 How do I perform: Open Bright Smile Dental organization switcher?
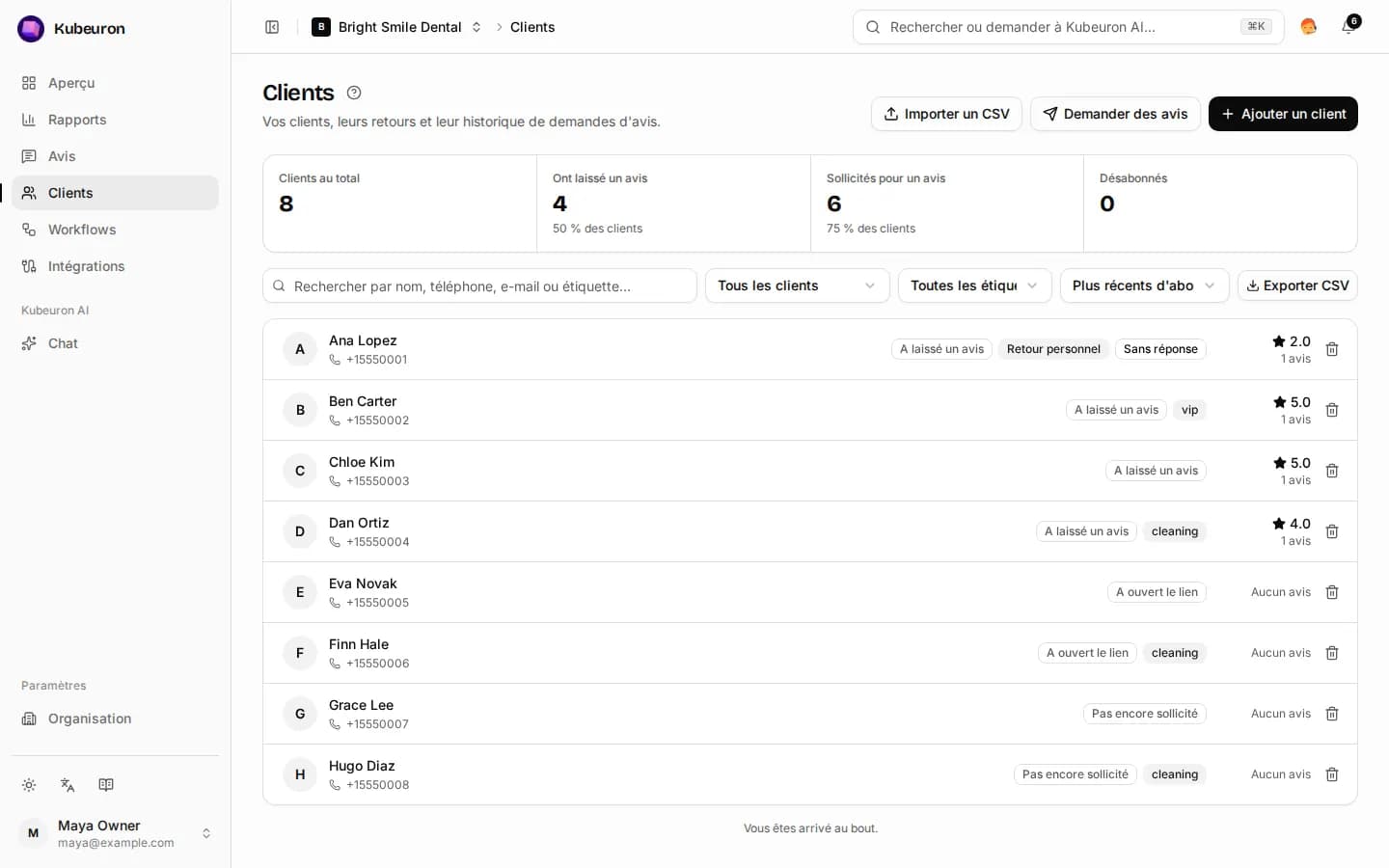point(396,27)
